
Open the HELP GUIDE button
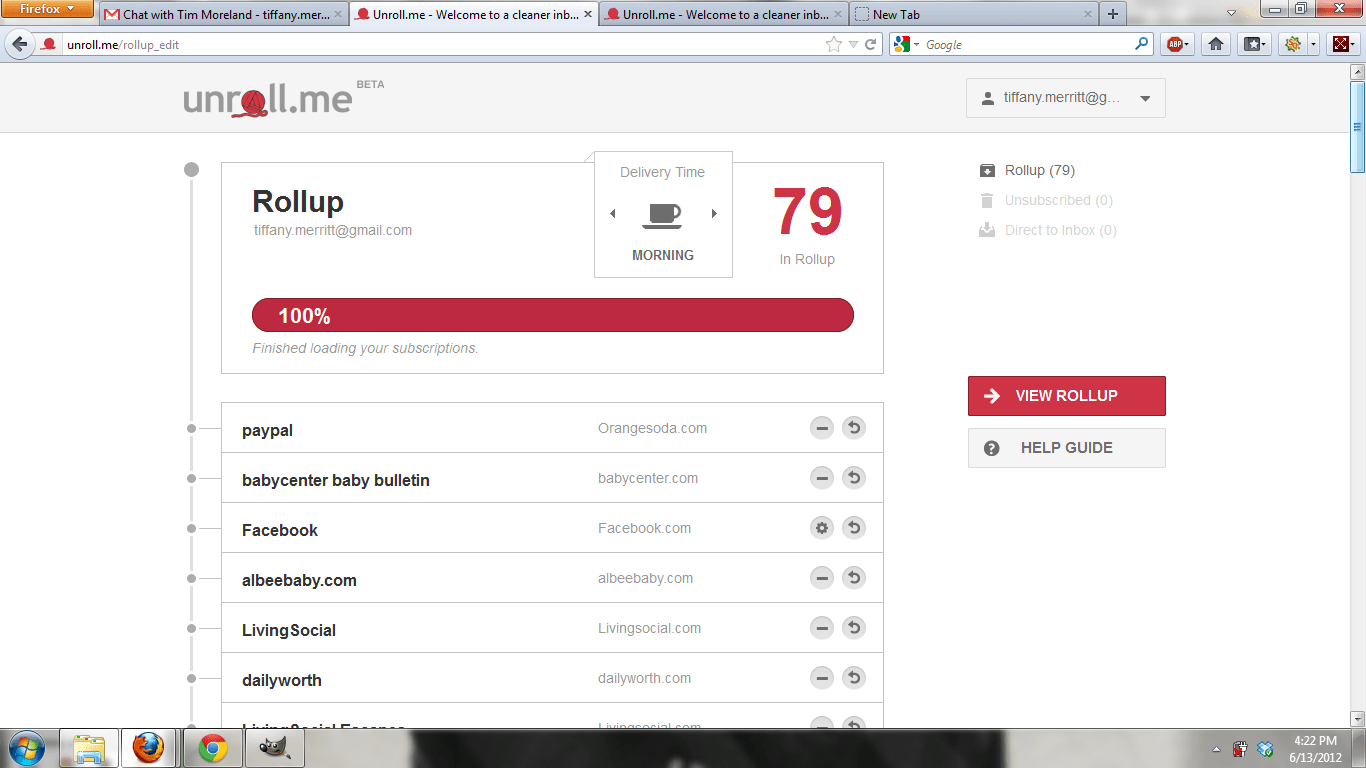(1066, 448)
